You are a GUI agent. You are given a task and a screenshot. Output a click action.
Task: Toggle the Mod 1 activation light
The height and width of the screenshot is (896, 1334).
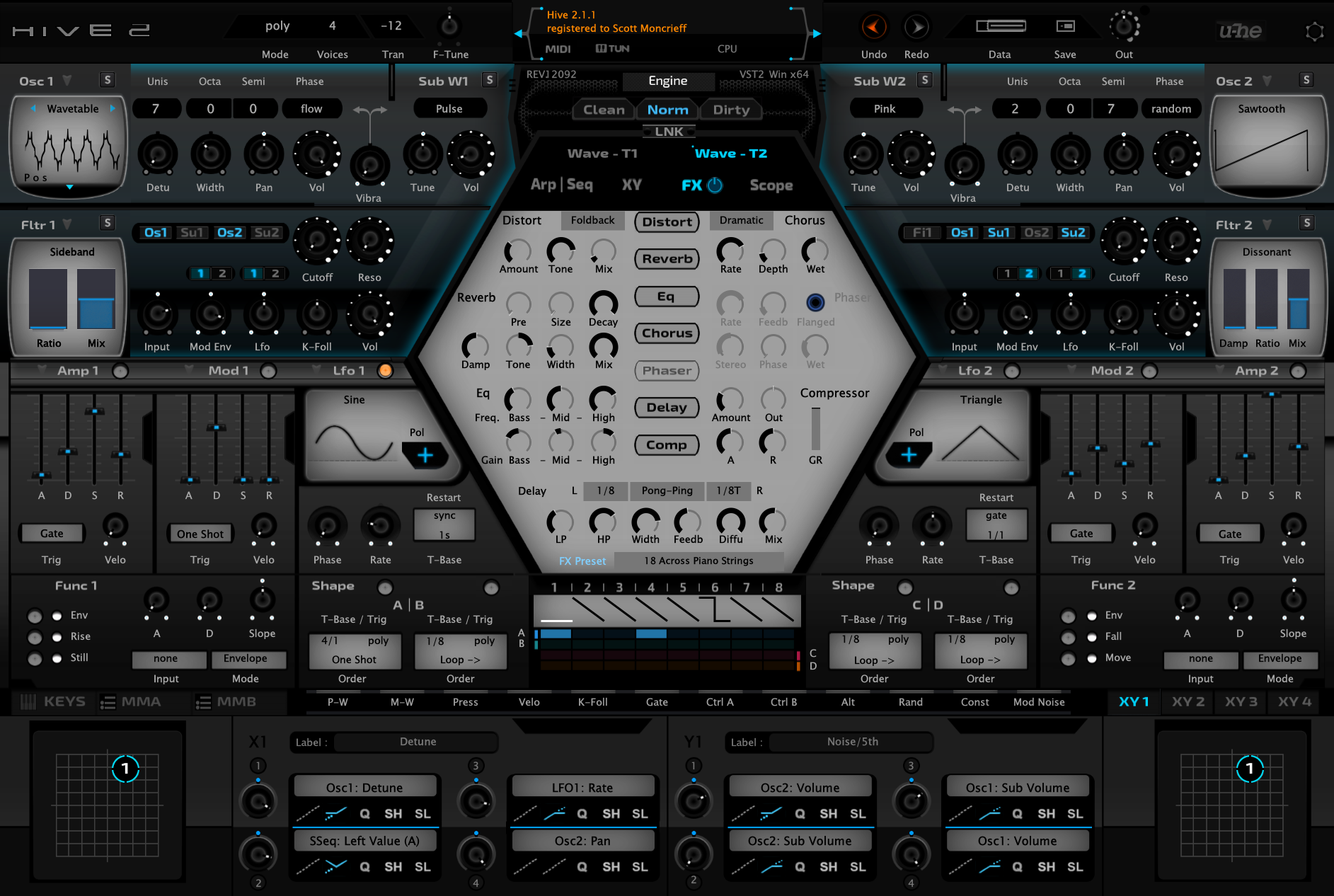(268, 370)
